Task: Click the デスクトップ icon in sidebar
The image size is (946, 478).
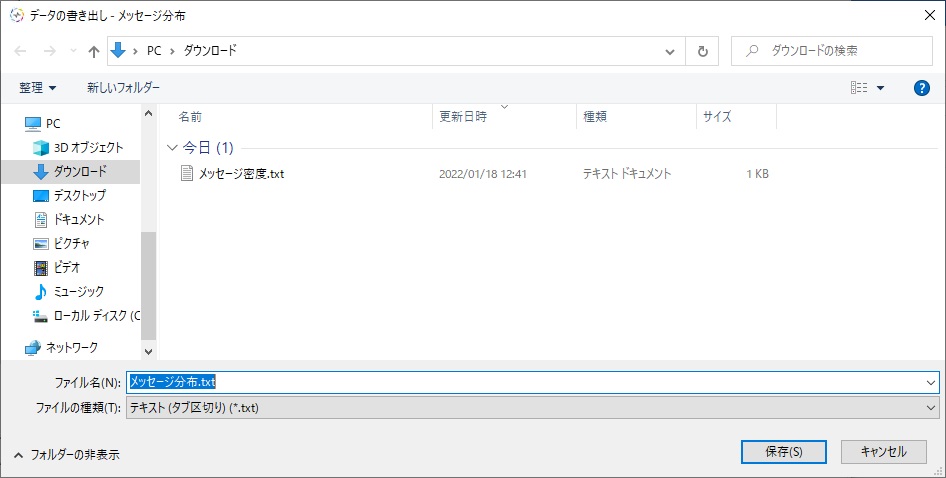Action: (40, 196)
